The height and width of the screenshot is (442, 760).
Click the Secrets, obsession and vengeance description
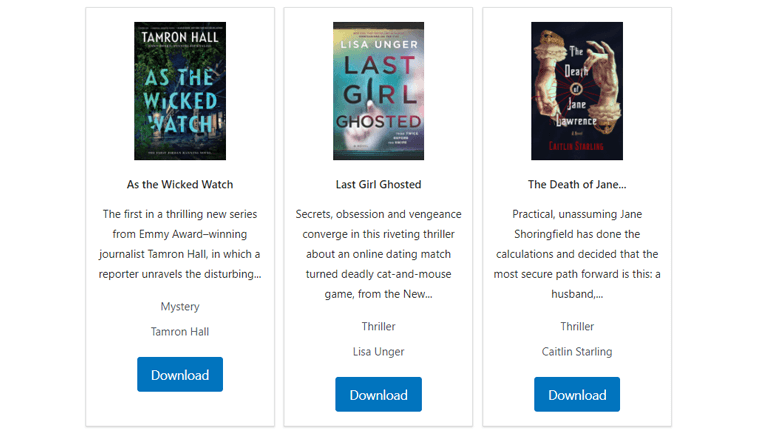[379, 254]
